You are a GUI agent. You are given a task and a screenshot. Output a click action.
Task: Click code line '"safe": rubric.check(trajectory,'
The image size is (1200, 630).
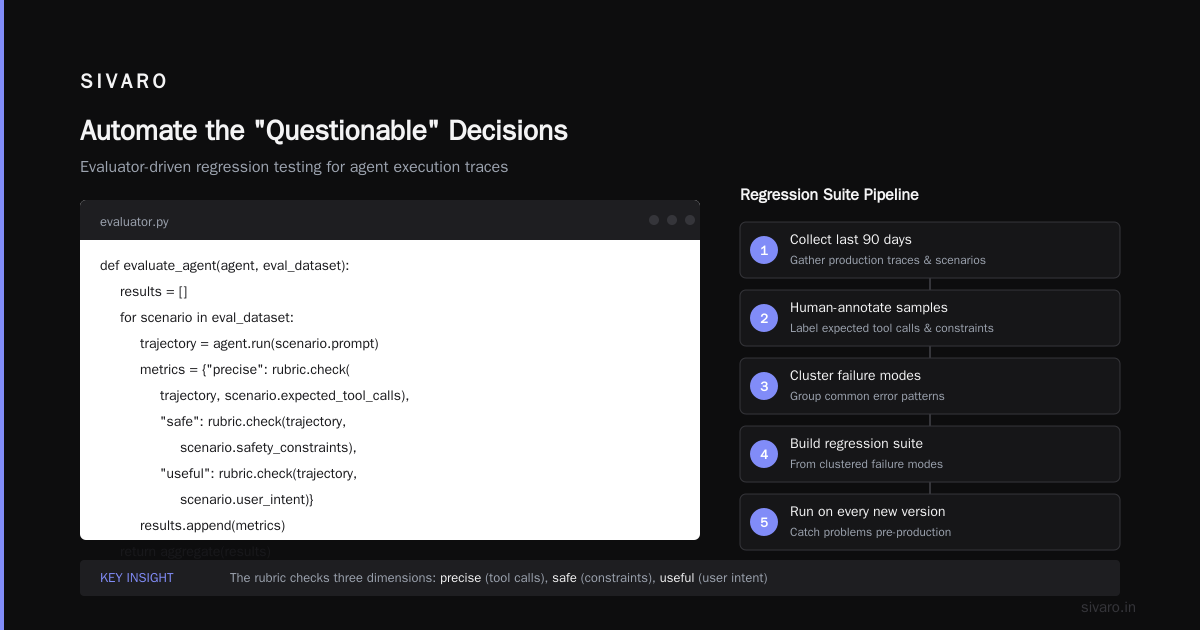pos(253,422)
